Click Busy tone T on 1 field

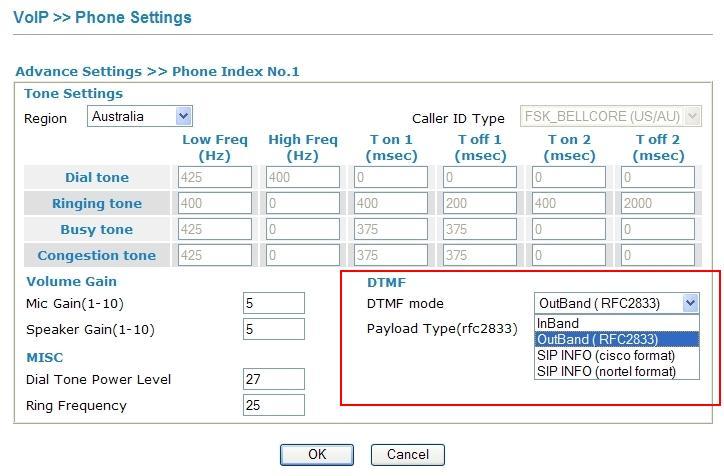click(x=391, y=229)
